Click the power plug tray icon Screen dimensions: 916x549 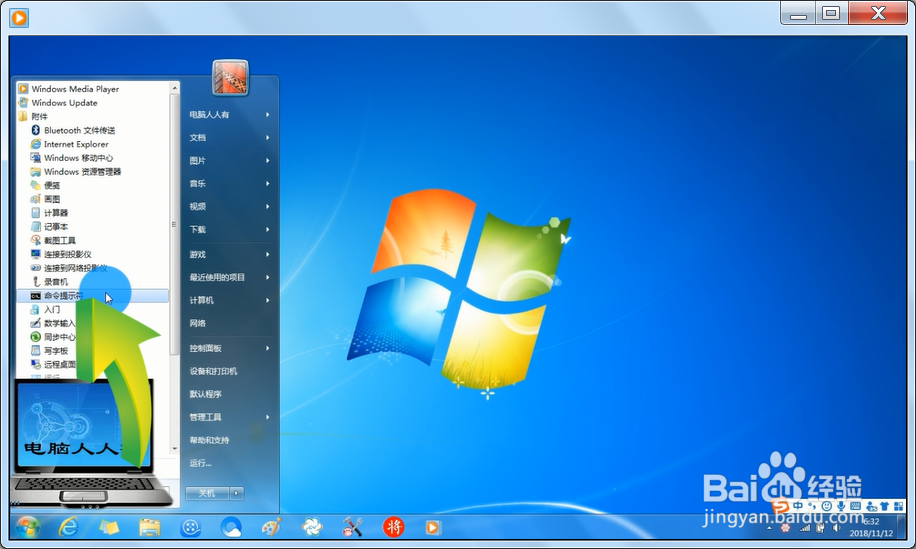pos(821,528)
